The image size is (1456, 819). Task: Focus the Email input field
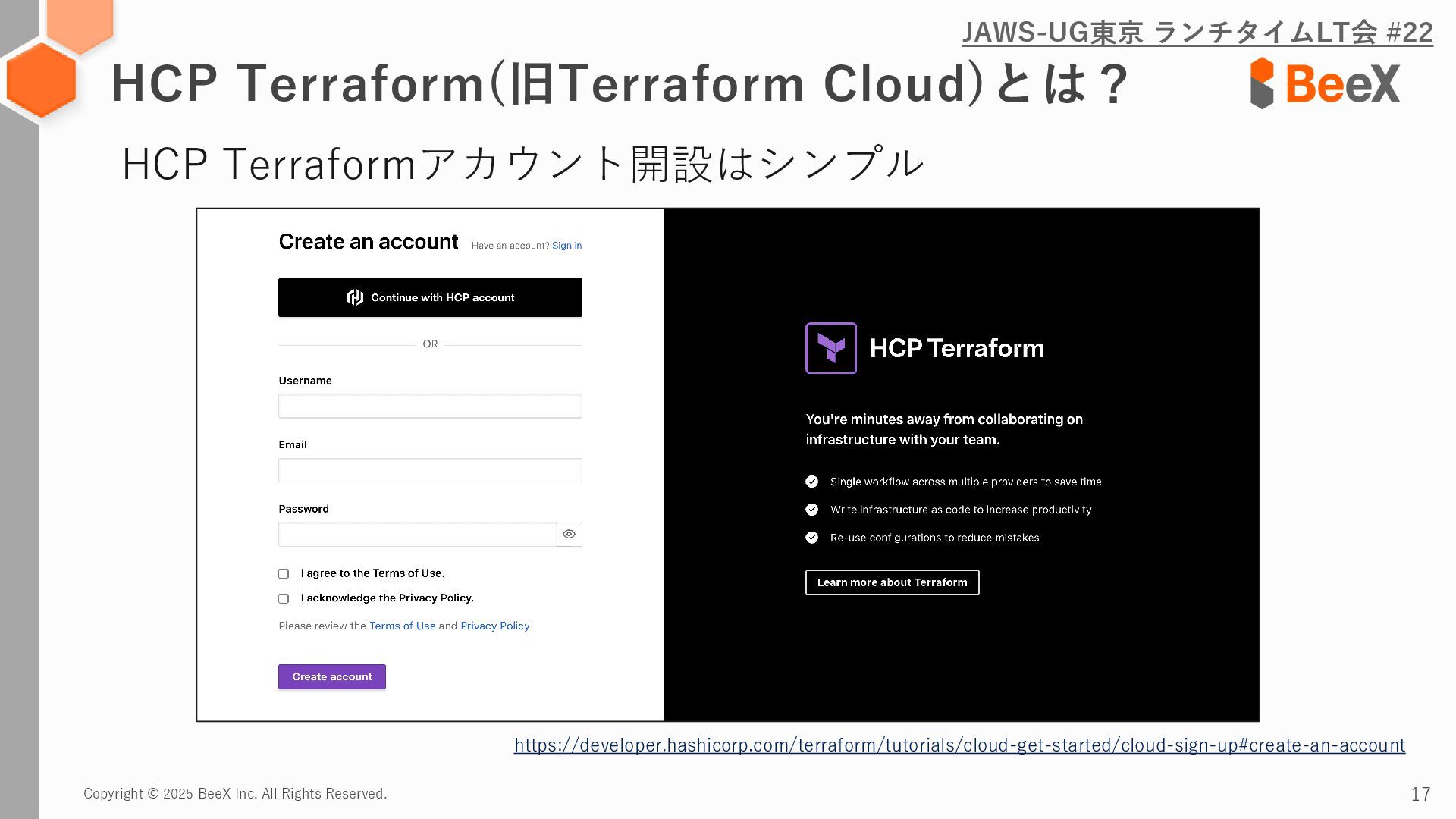click(x=430, y=470)
